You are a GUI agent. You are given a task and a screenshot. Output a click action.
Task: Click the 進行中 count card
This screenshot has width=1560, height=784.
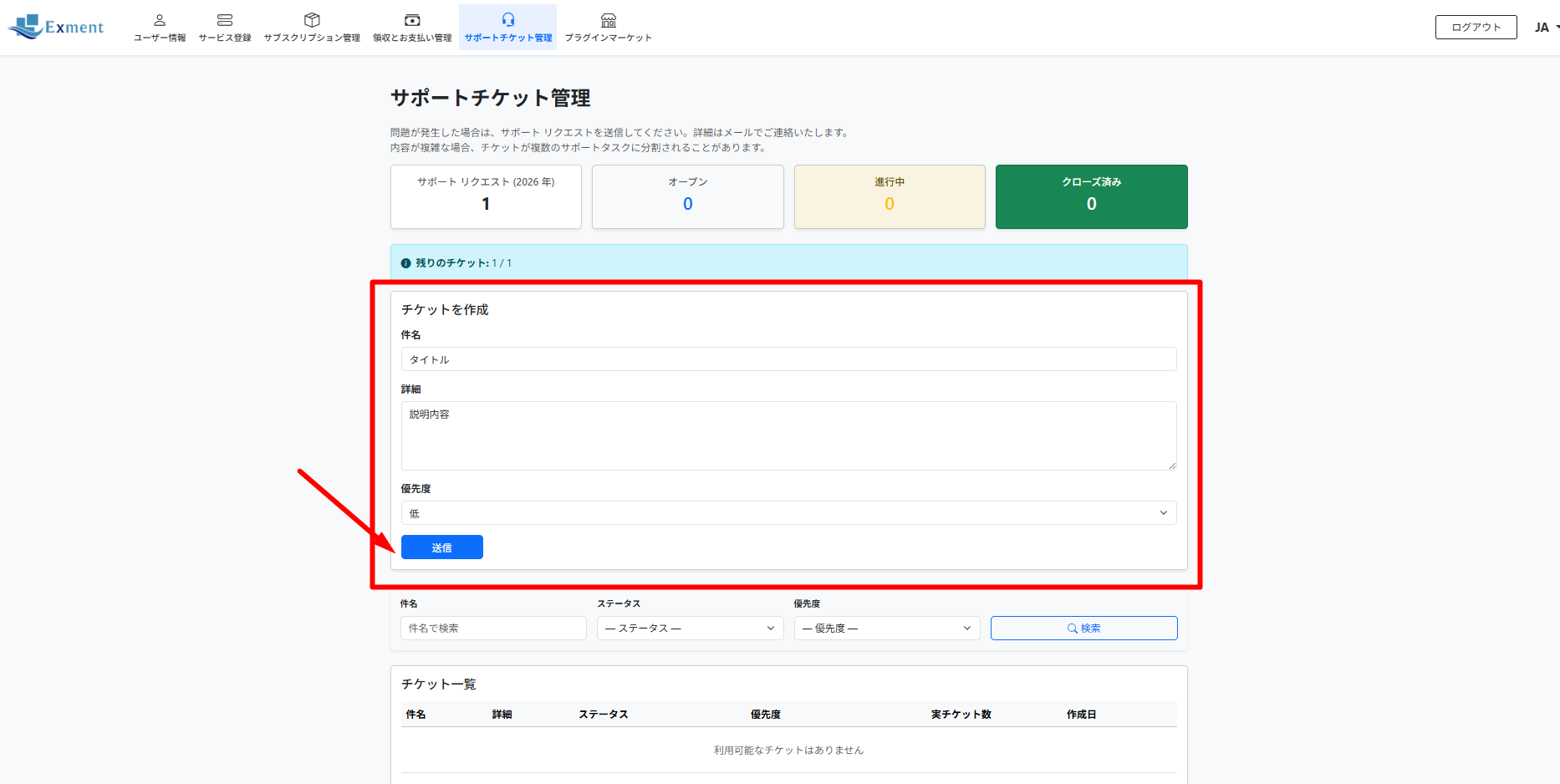pos(890,196)
